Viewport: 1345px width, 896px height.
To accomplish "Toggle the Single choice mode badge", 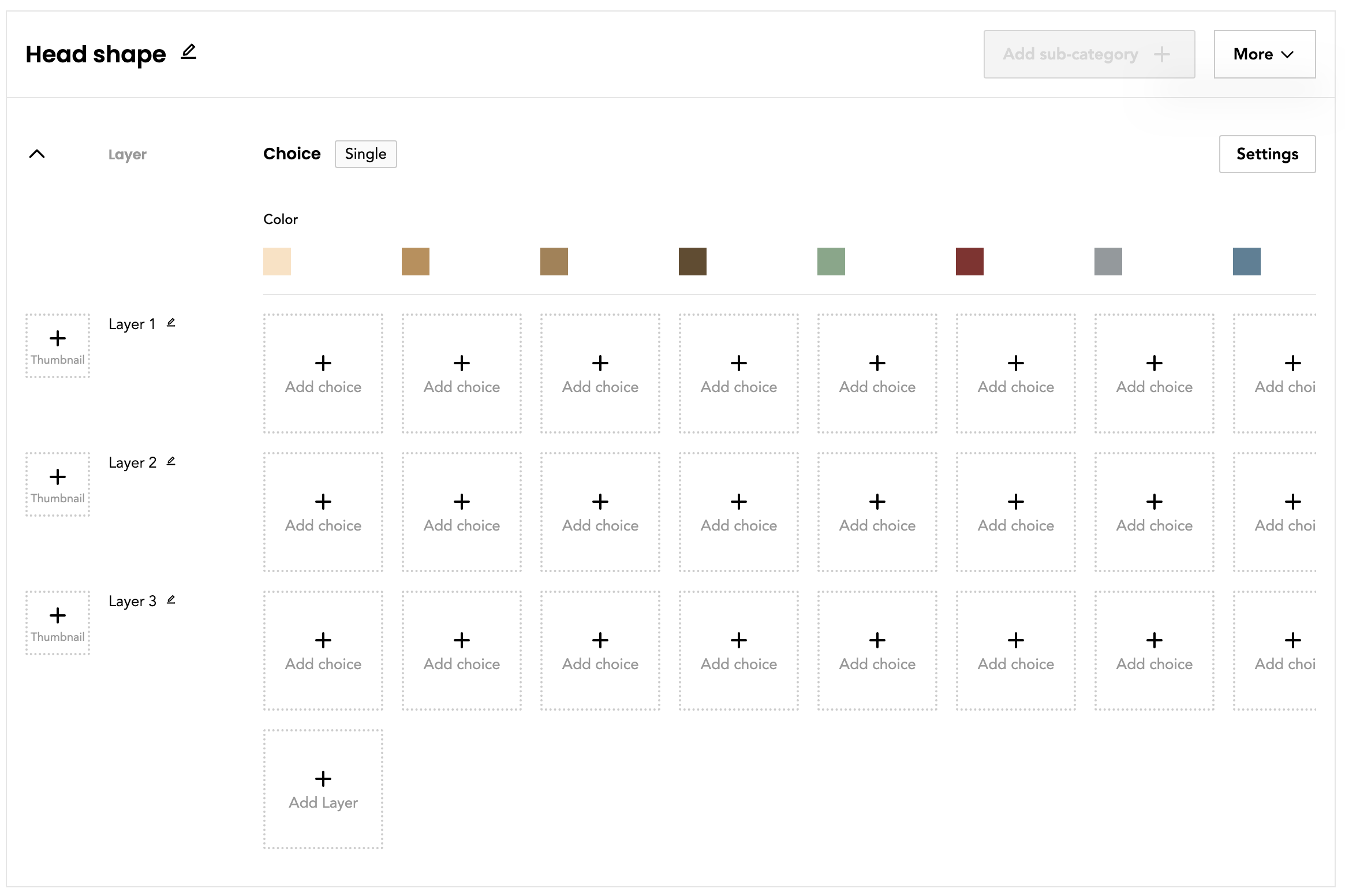I will click(x=365, y=154).
